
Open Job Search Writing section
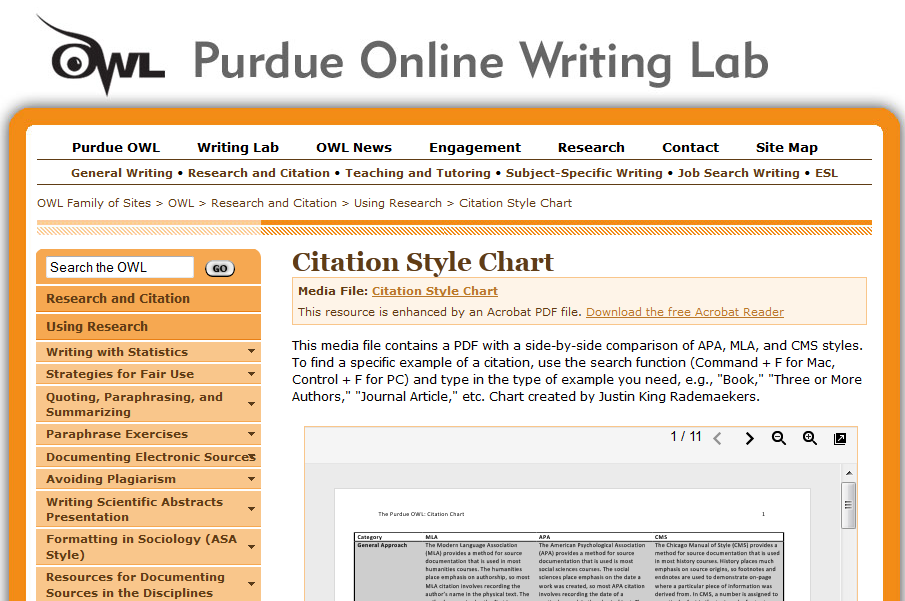click(738, 173)
